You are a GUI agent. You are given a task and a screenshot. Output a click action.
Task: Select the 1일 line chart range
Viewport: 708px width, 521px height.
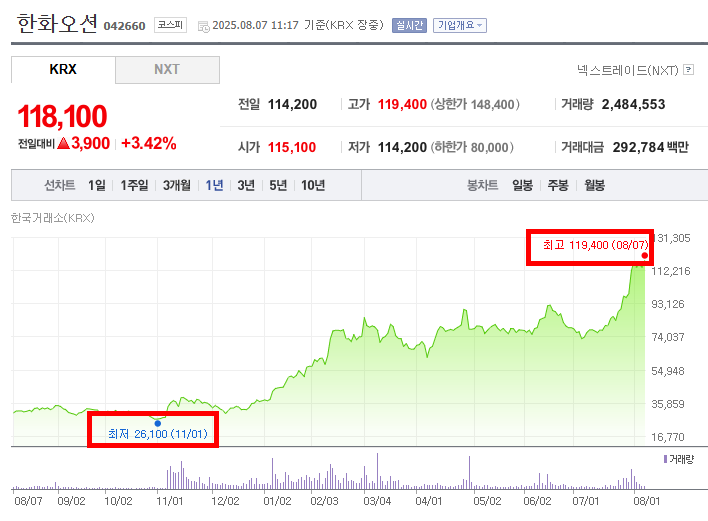point(97,185)
